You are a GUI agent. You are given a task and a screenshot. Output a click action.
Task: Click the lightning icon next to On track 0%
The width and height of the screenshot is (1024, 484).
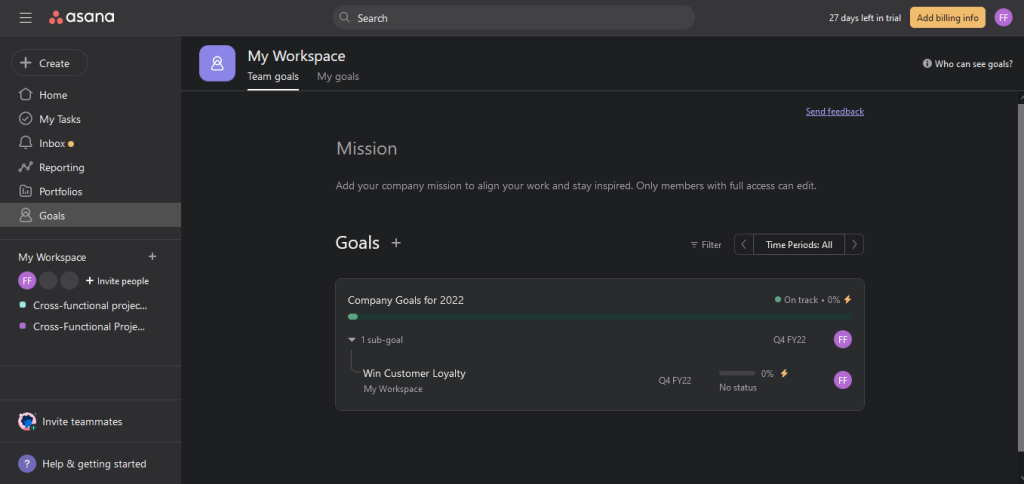pyautogui.click(x=847, y=300)
